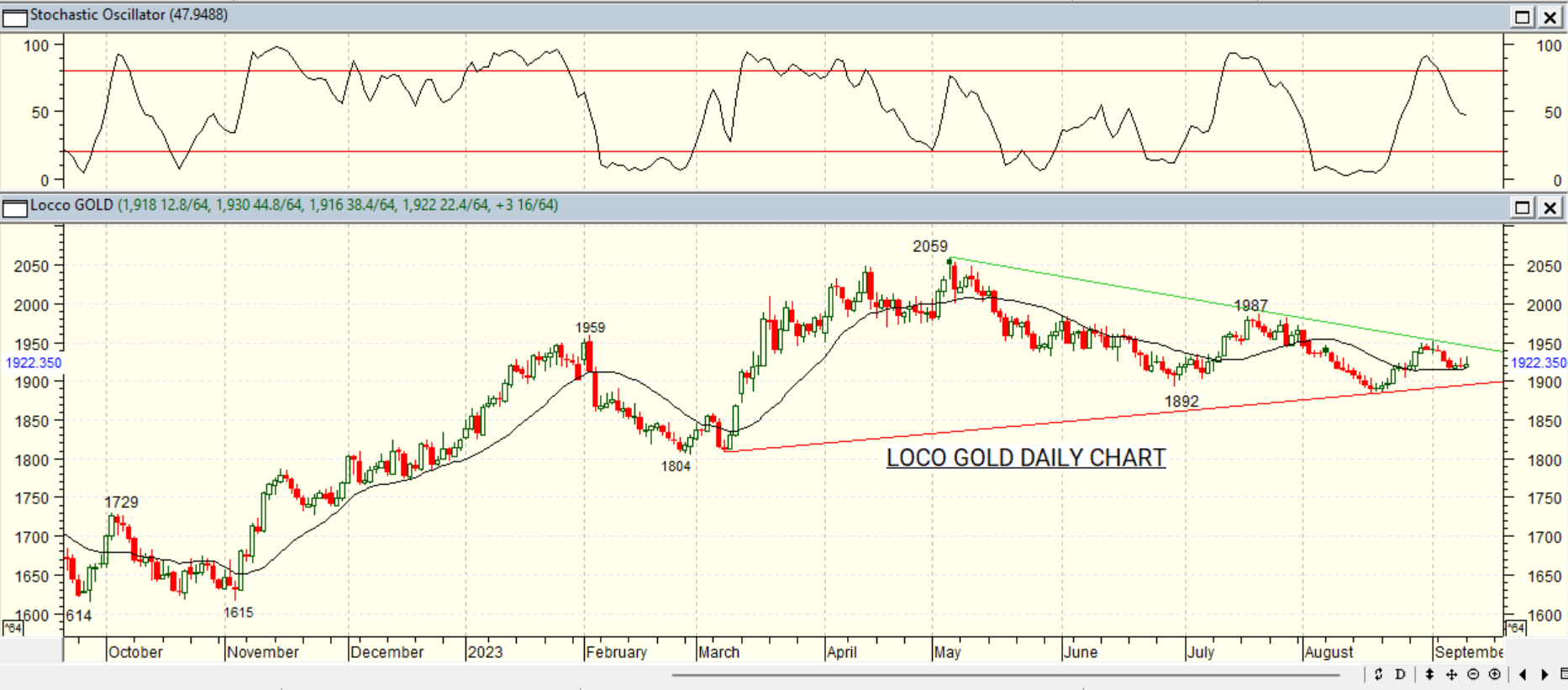Click the 1615 price low label
1568x690 pixels.
[239, 613]
